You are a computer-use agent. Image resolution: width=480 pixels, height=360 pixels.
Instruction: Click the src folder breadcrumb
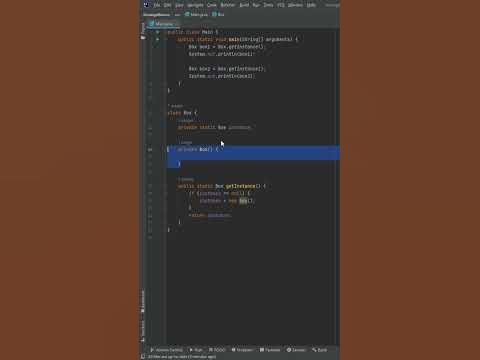tap(178, 15)
